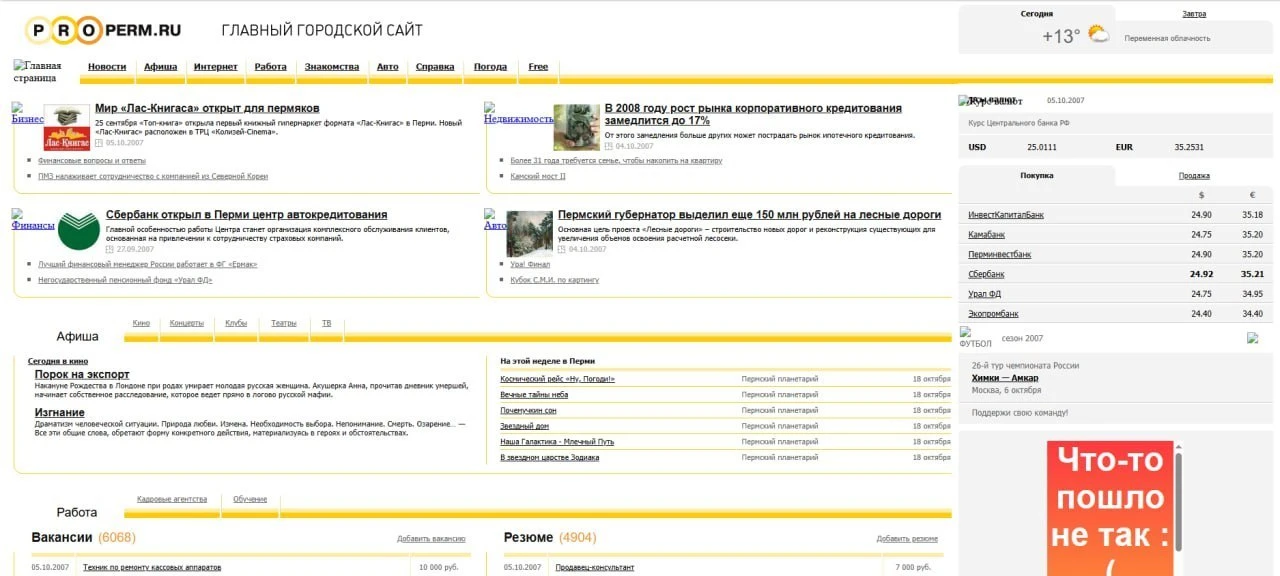Screen dimensions: 1280x576
Task: Open the Звездный дом event
Action: [524, 426]
